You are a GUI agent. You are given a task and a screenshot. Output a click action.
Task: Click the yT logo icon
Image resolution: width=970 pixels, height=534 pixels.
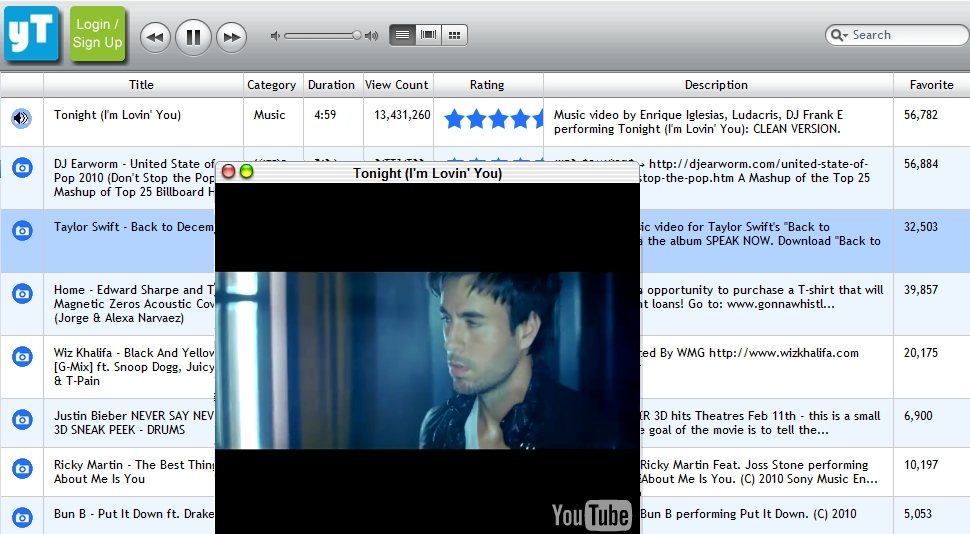pos(32,33)
